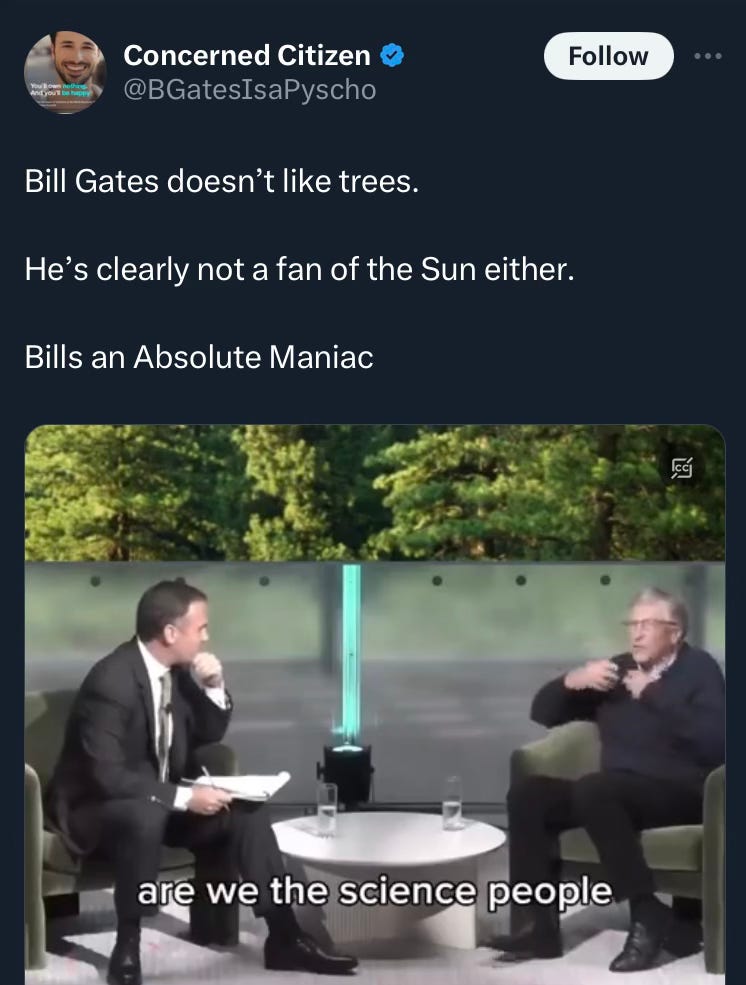Click the line 'He's clearly not a fan of the Sun either.'

click(300, 269)
